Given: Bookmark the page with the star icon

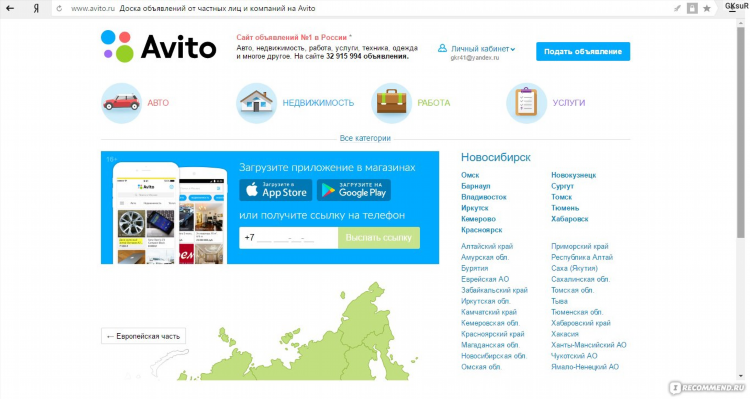Looking at the screenshot, I should point(707,8).
